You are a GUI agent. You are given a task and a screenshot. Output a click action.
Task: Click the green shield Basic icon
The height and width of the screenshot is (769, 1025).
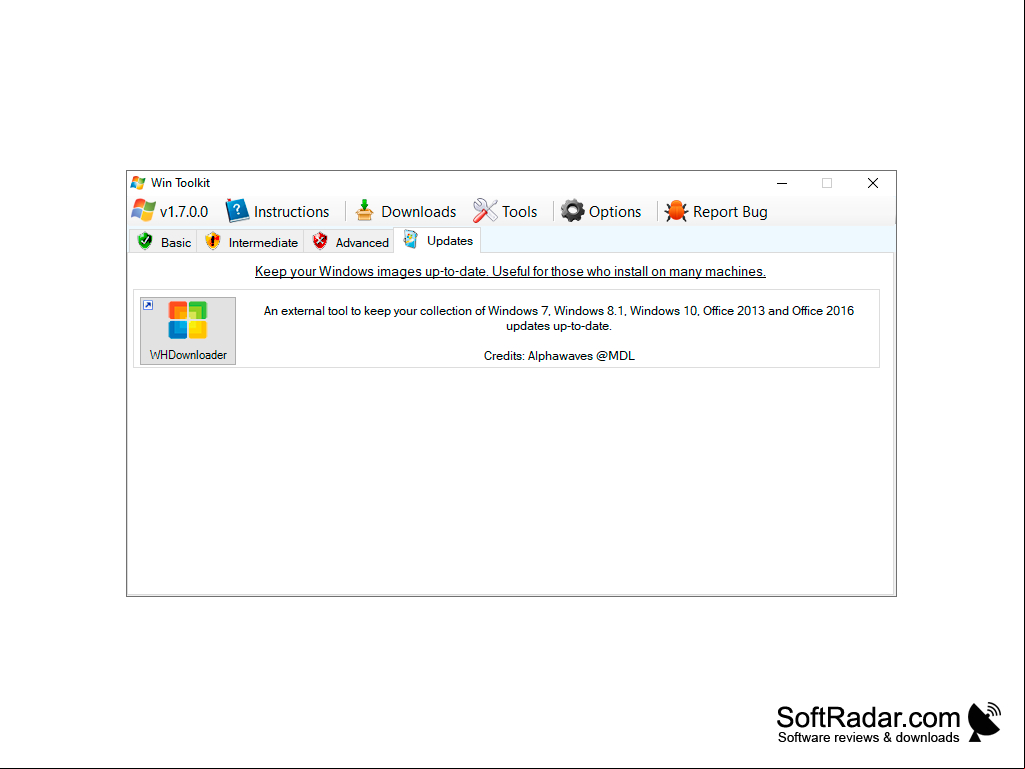tap(145, 241)
